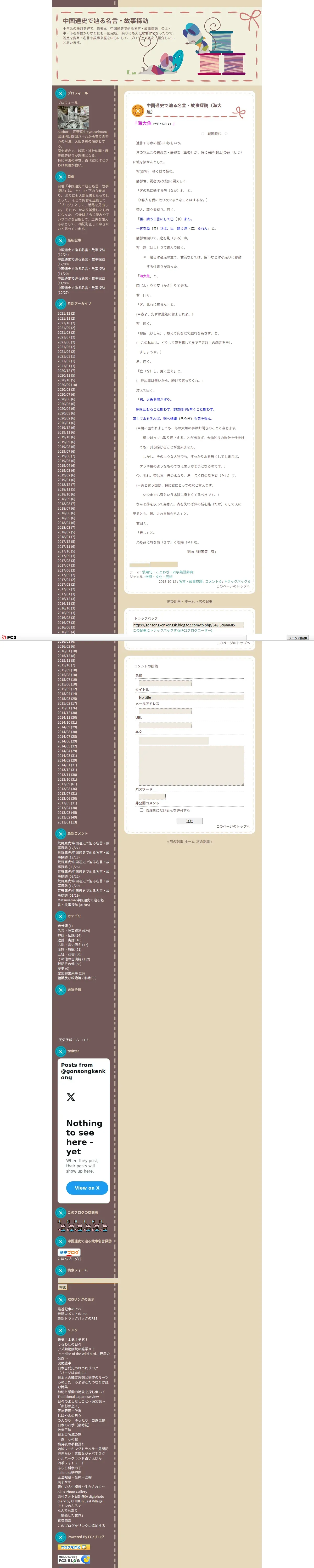Open the 日本百名城の旅 link
The width and height of the screenshot is (314, 1568).
click(70, 1435)
